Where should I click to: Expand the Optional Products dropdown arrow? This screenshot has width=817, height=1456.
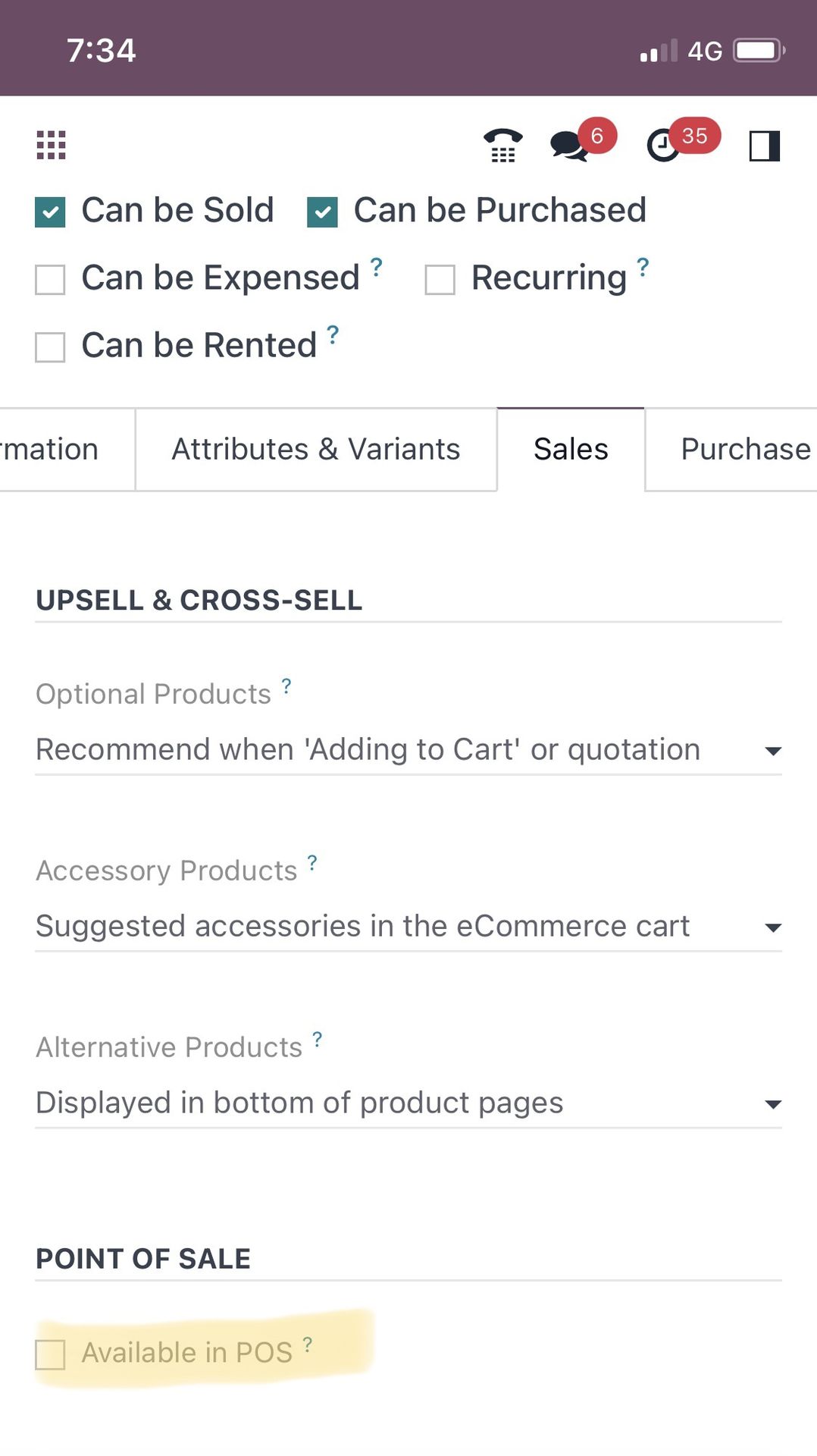(772, 752)
